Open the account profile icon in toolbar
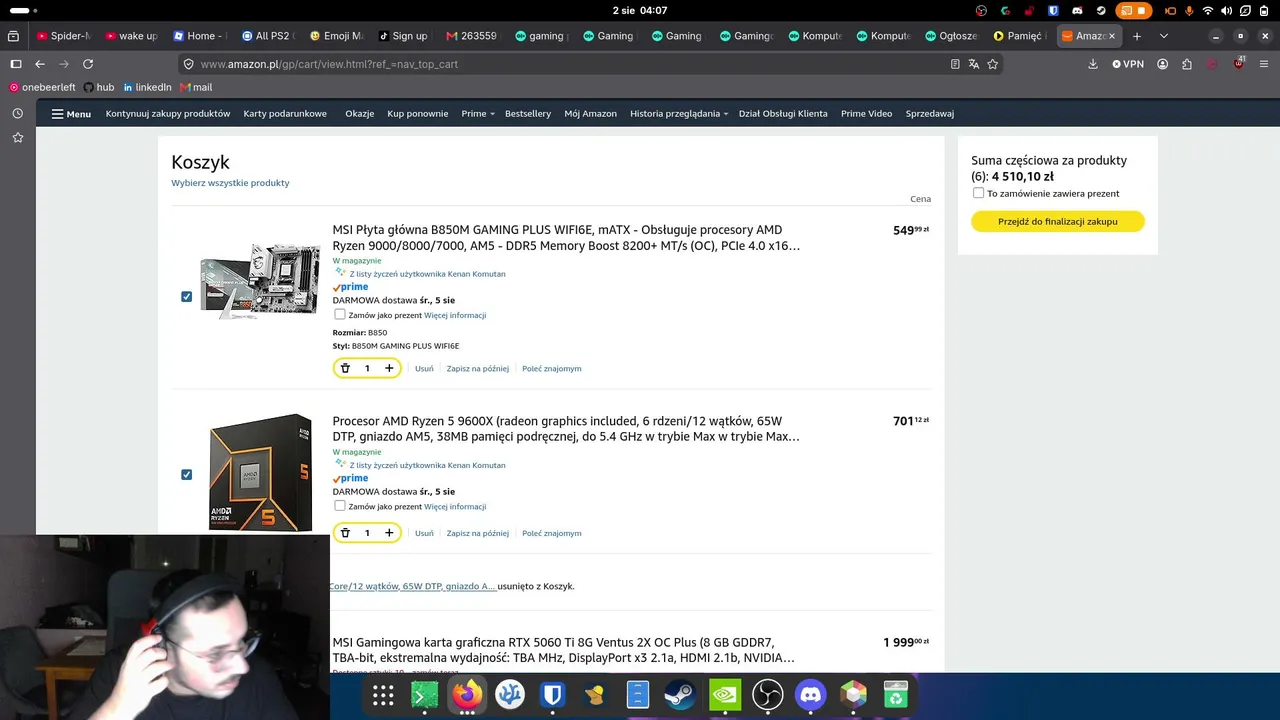Image resolution: width=1280 pixels, height=720 pixels. click(1163, 64)
